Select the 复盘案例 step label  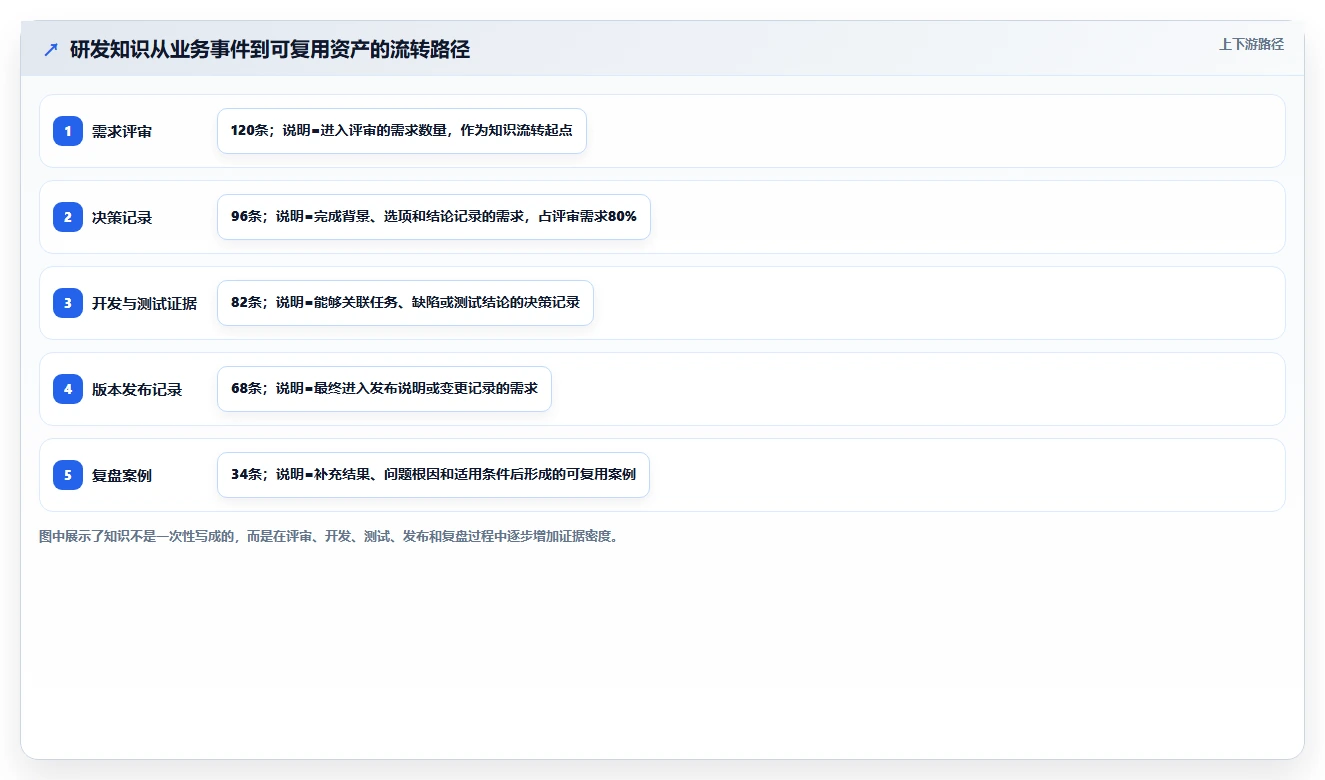122,475
